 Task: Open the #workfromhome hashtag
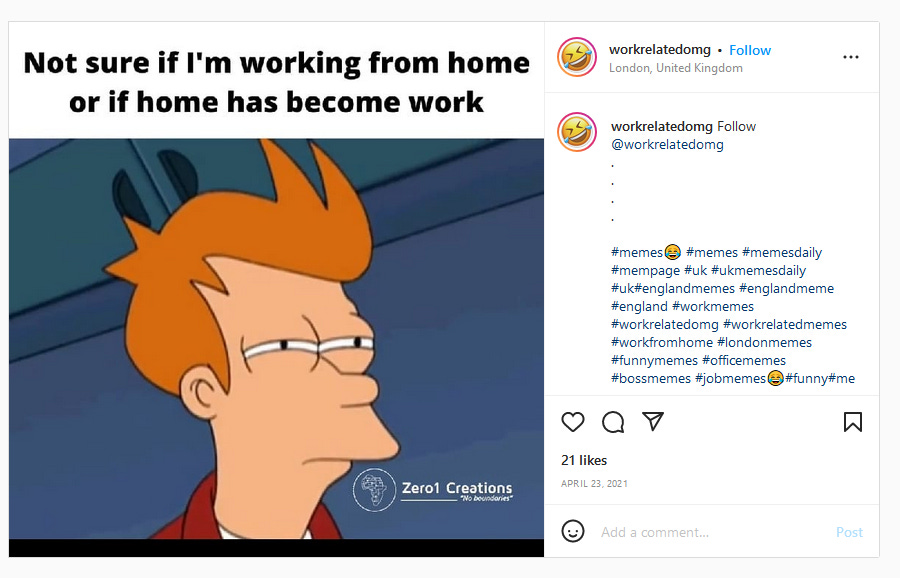(662, 342)
